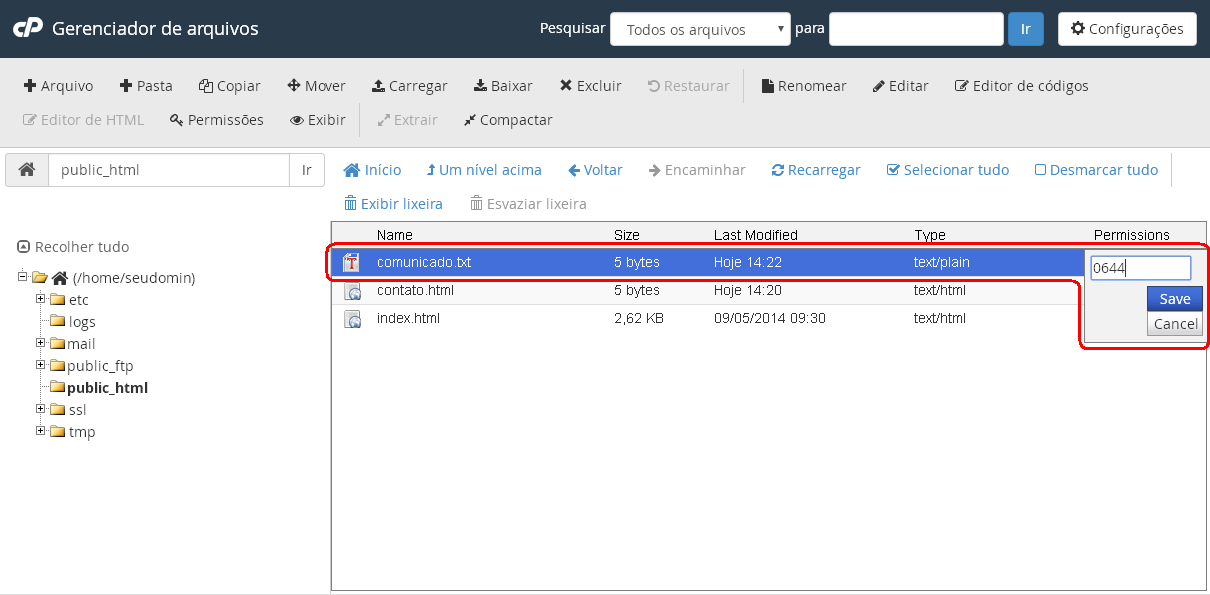Click the blue Ir search button
This screenshot has height=595, width=1210.
1025,29
